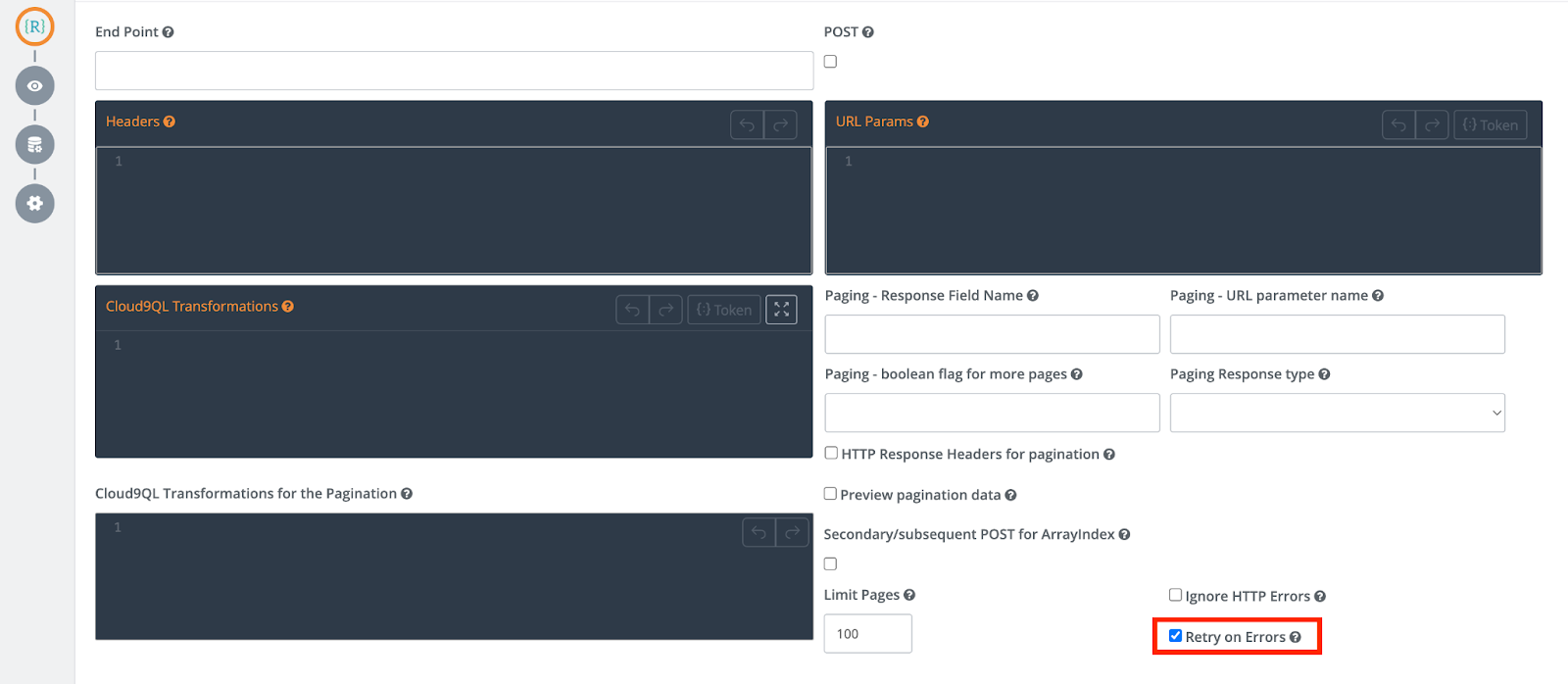Click Preview pagination data help icon

coord(1010,496)
